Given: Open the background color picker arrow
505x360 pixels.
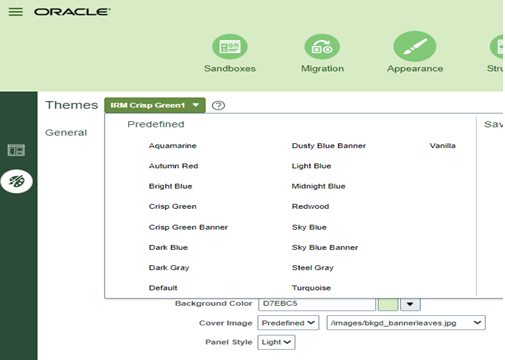Looking at the screenshot, I should [410, 304].
